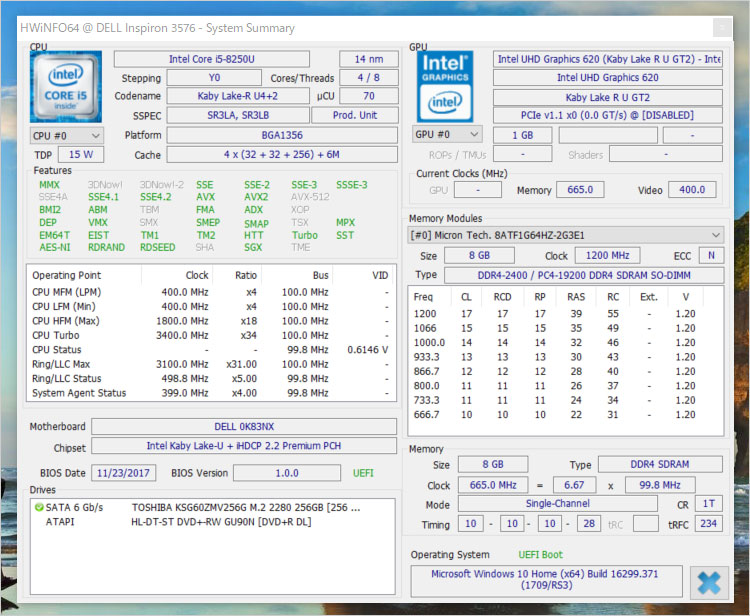Click the PCIe v1.1 x0 [DISABLED] field
This screenshot has width=750, height=616.
[x=607, y=115]
